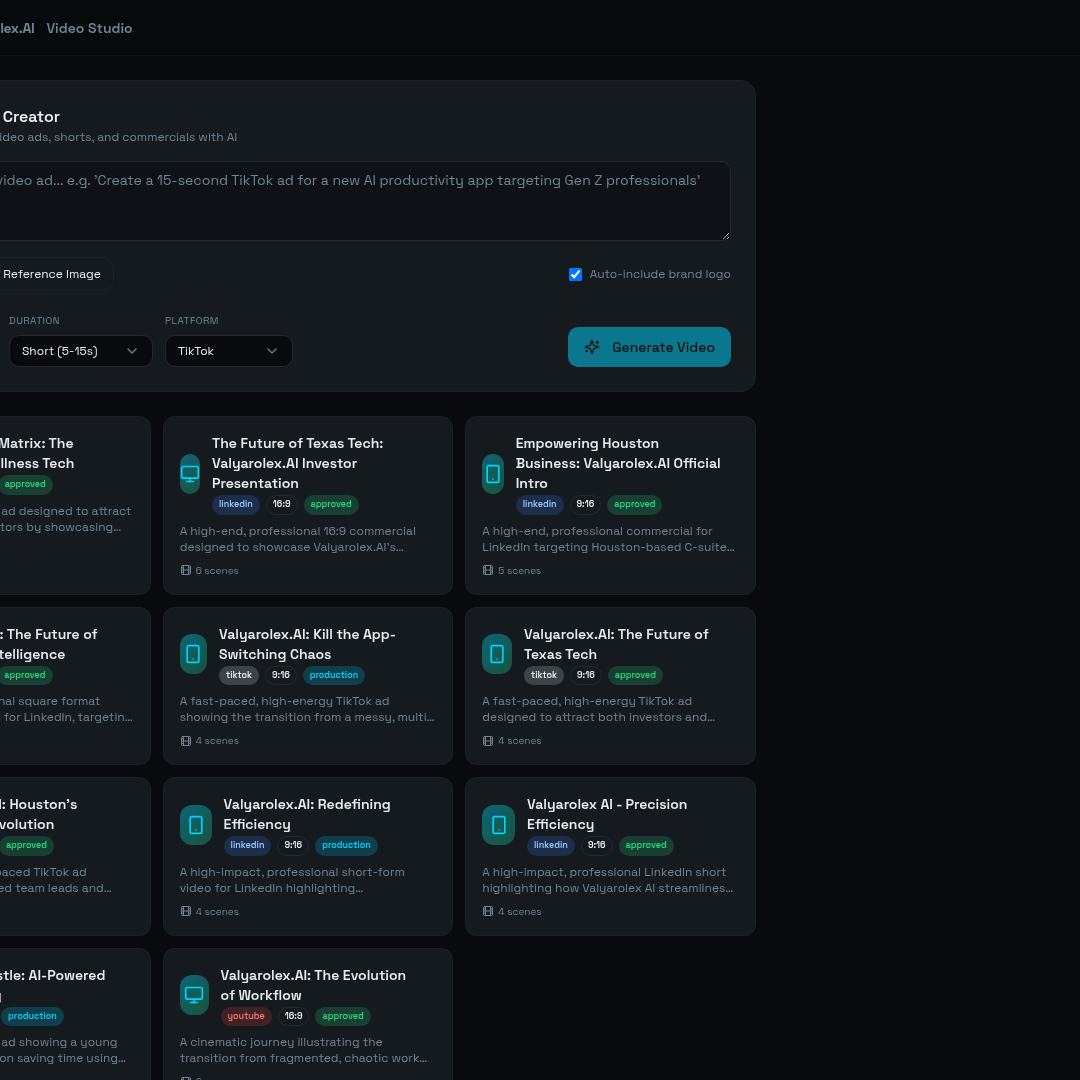Click production badge on Redefining Efficiency card
Image resolution: width=1080 pixels, height=1080 pixels.
(346, 845)
